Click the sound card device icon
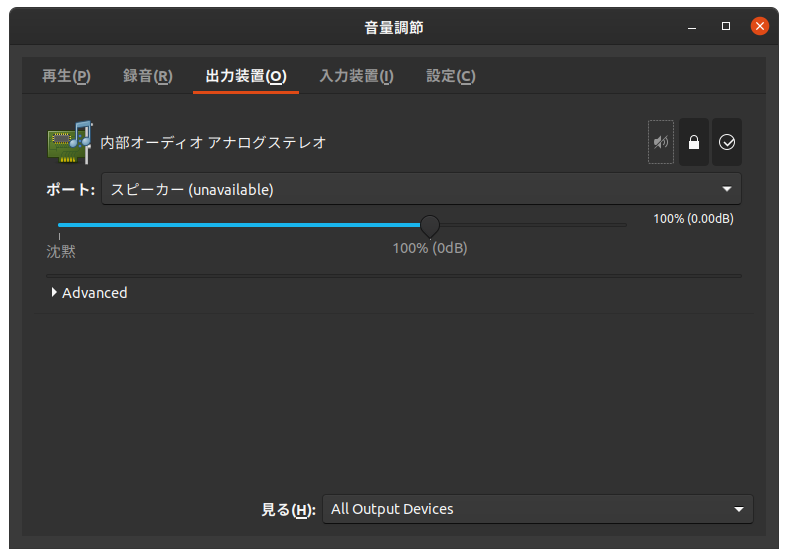This screenshot has width=788, height=558. pos(70,142)
